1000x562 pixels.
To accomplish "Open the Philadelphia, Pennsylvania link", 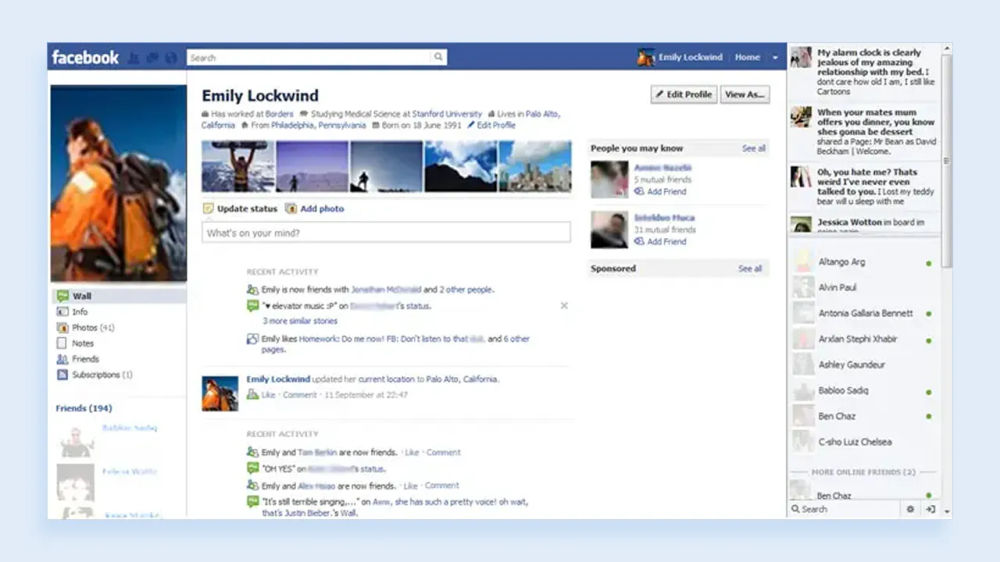I will [319, 125].
